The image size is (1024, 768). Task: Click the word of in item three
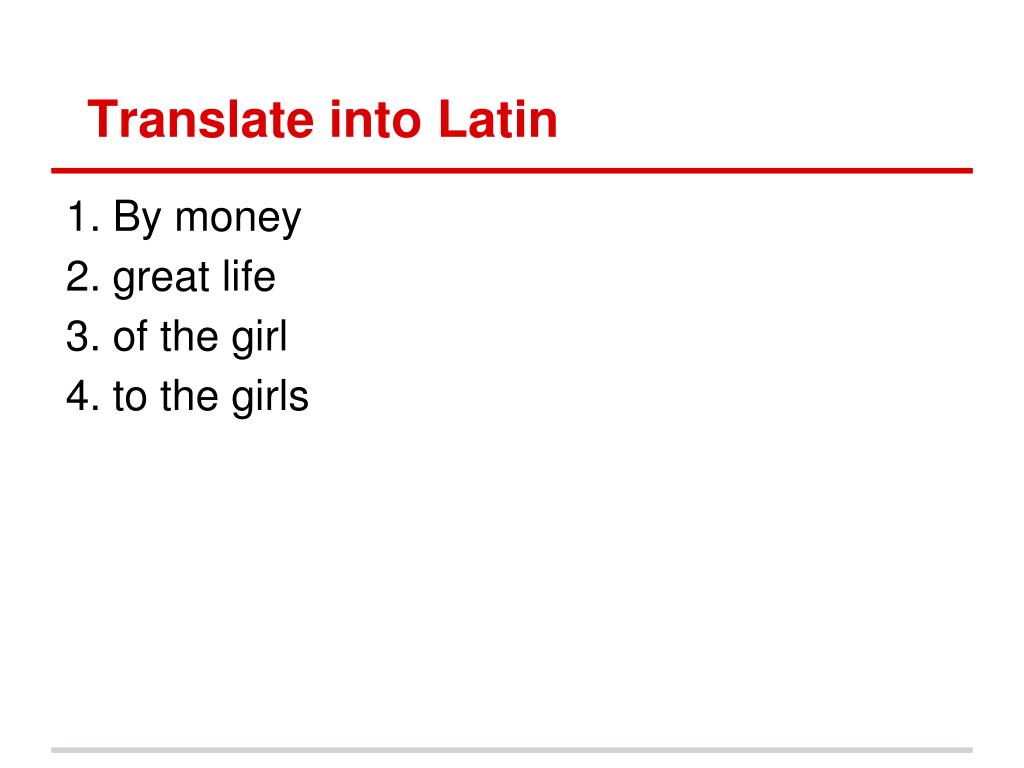click(x=130, y=336)
